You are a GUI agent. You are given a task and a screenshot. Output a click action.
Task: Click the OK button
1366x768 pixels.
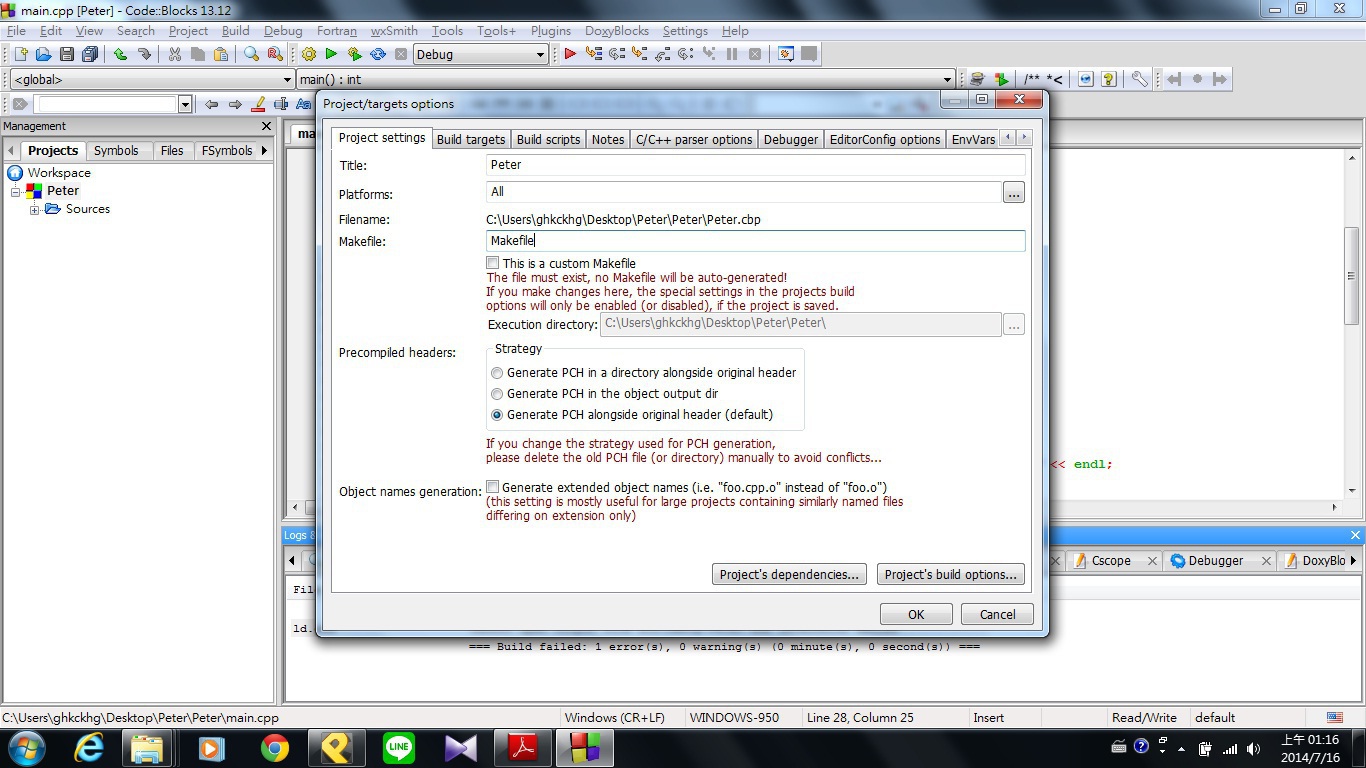tap(916, 614)
